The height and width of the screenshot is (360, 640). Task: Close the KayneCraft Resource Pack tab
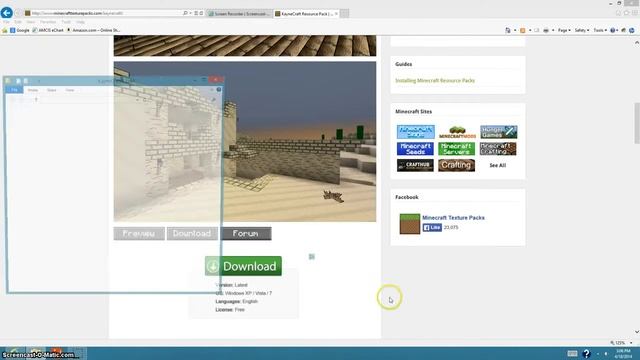pos(336,13)
